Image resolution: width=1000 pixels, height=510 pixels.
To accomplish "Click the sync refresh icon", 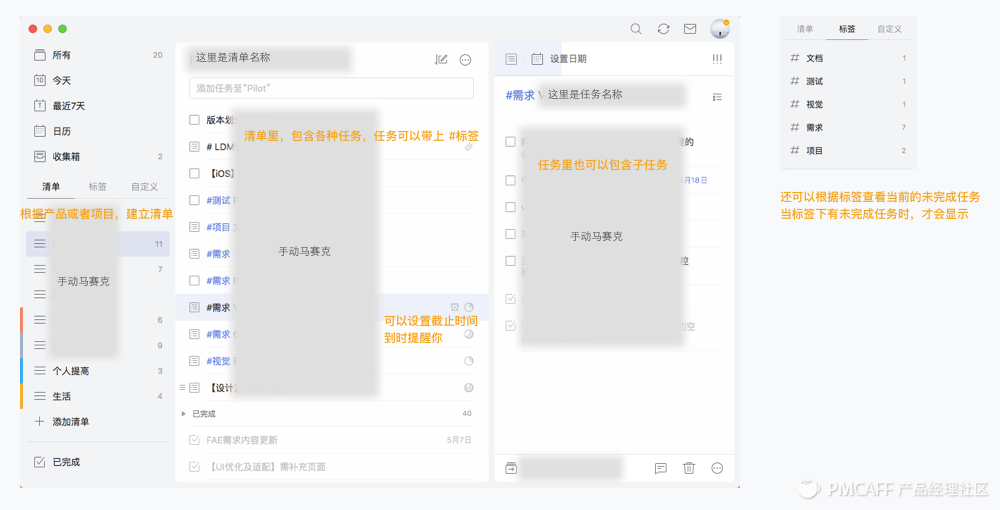I will [663, 29].
